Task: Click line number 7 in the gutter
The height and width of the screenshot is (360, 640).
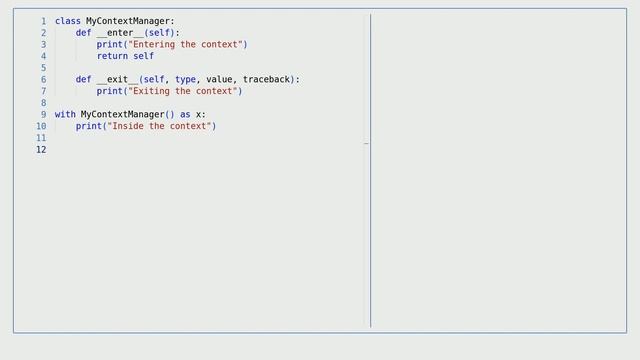Action: pyautogui.click(x=43, y=91)
